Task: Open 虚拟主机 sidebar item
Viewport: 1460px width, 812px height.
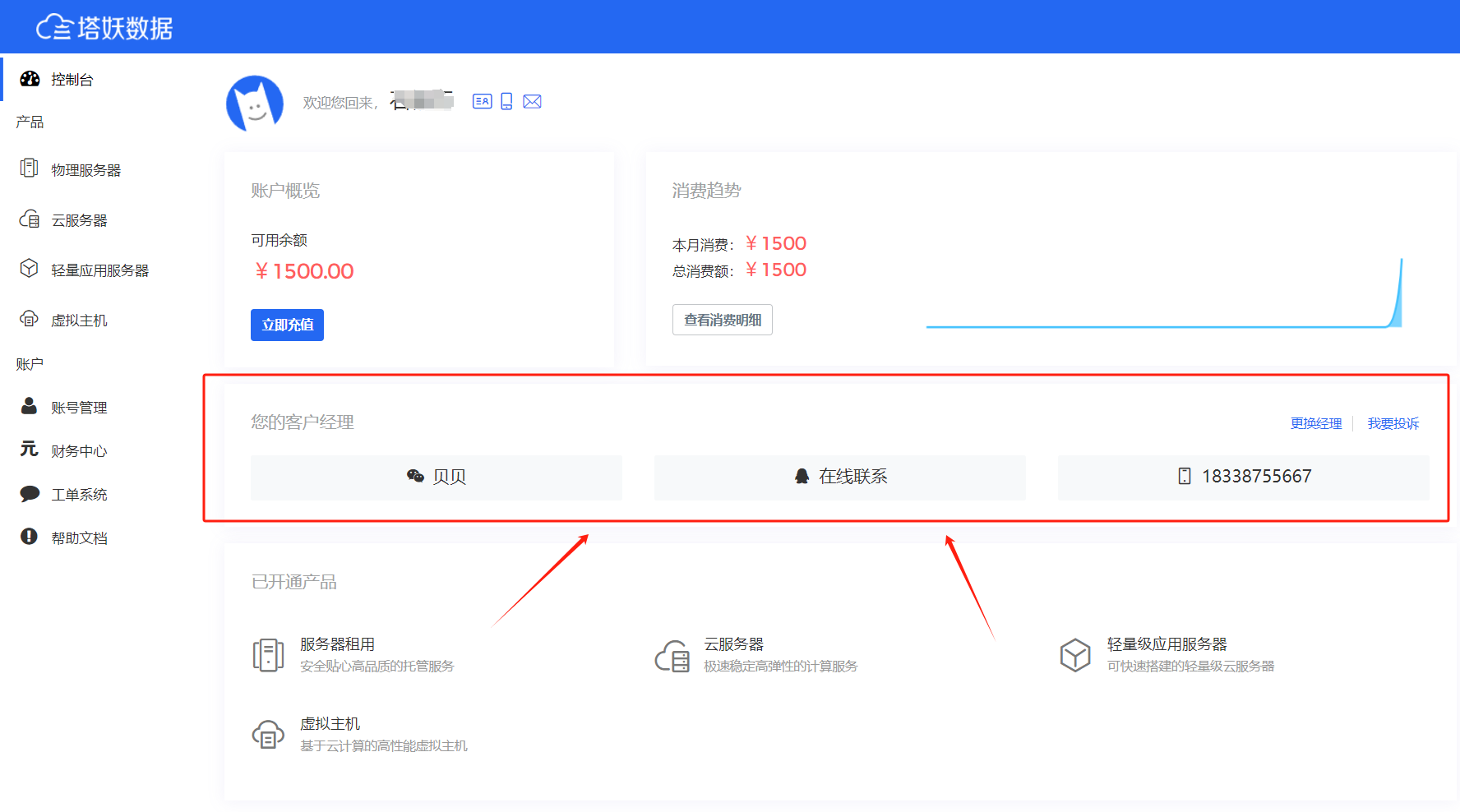Action: (x=79, y=321)
